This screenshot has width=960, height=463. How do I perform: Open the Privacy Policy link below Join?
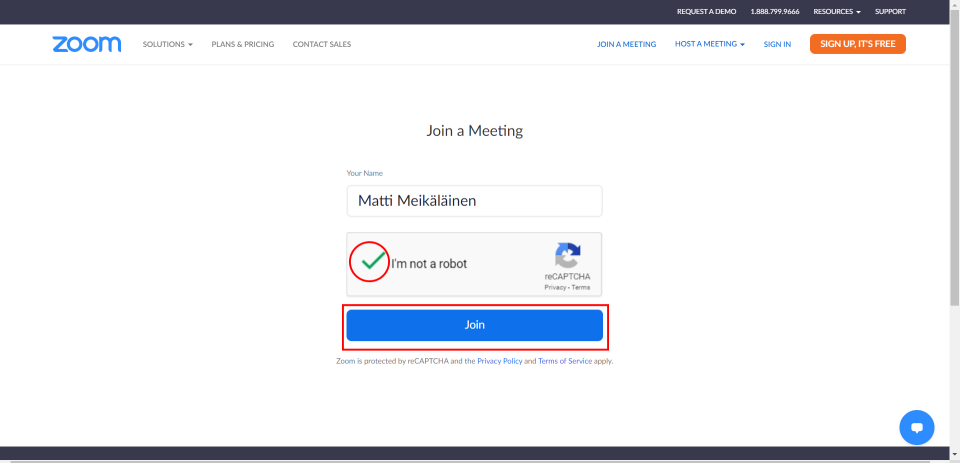pos(500,361)
